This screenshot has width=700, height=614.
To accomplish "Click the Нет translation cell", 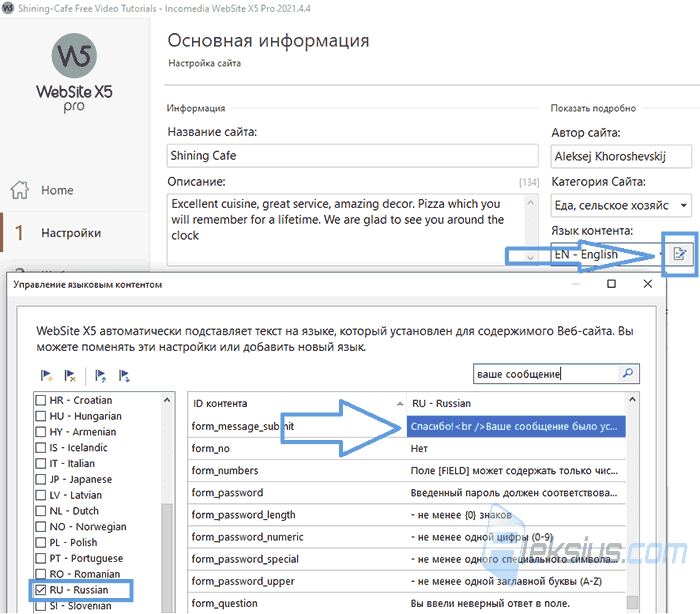I will pyautogui.click(x=516, y=448).
